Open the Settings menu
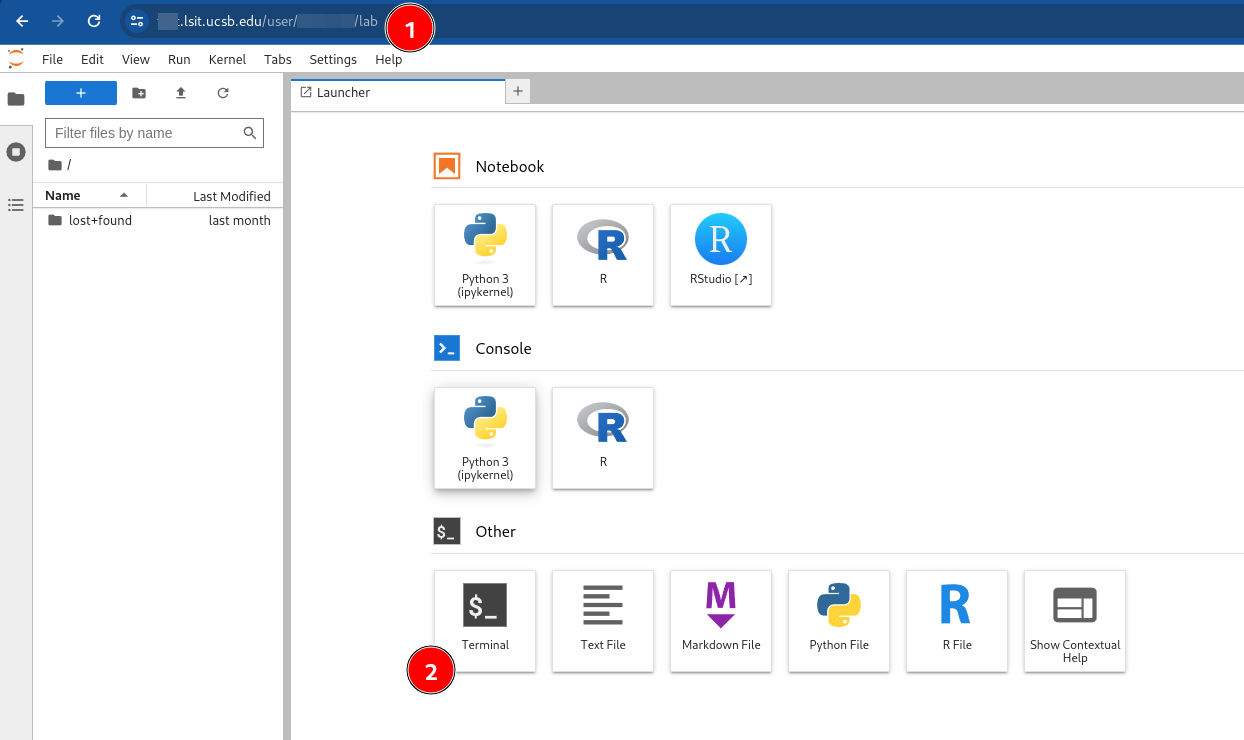This screenshot has width=1244, height=740. [x=333, y=60]
